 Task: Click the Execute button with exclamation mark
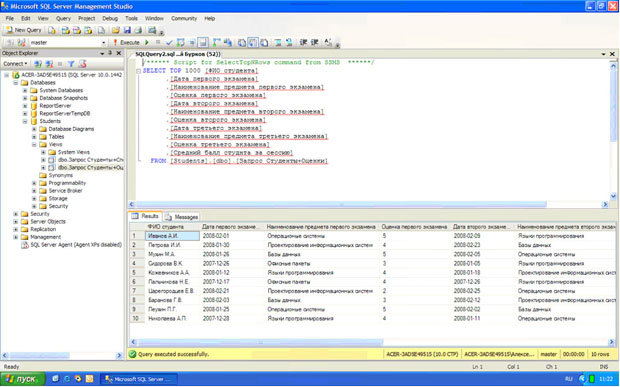click(126, 42)
